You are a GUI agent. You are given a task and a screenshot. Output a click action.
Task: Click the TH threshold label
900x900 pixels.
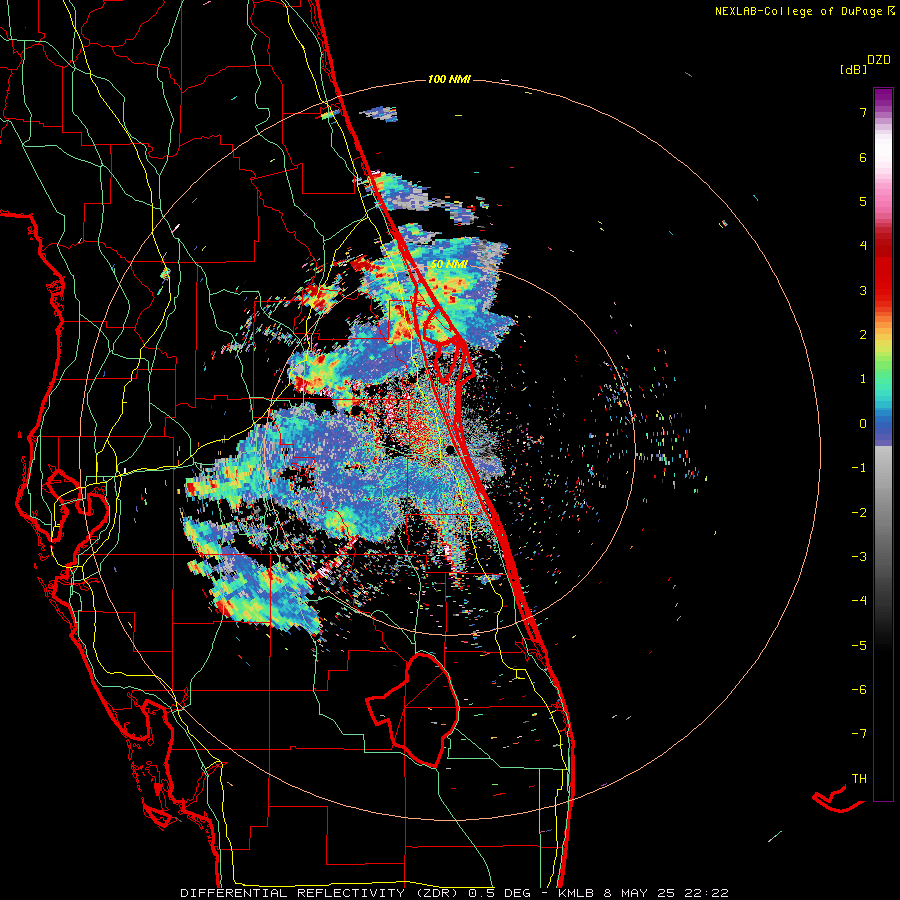859,778
